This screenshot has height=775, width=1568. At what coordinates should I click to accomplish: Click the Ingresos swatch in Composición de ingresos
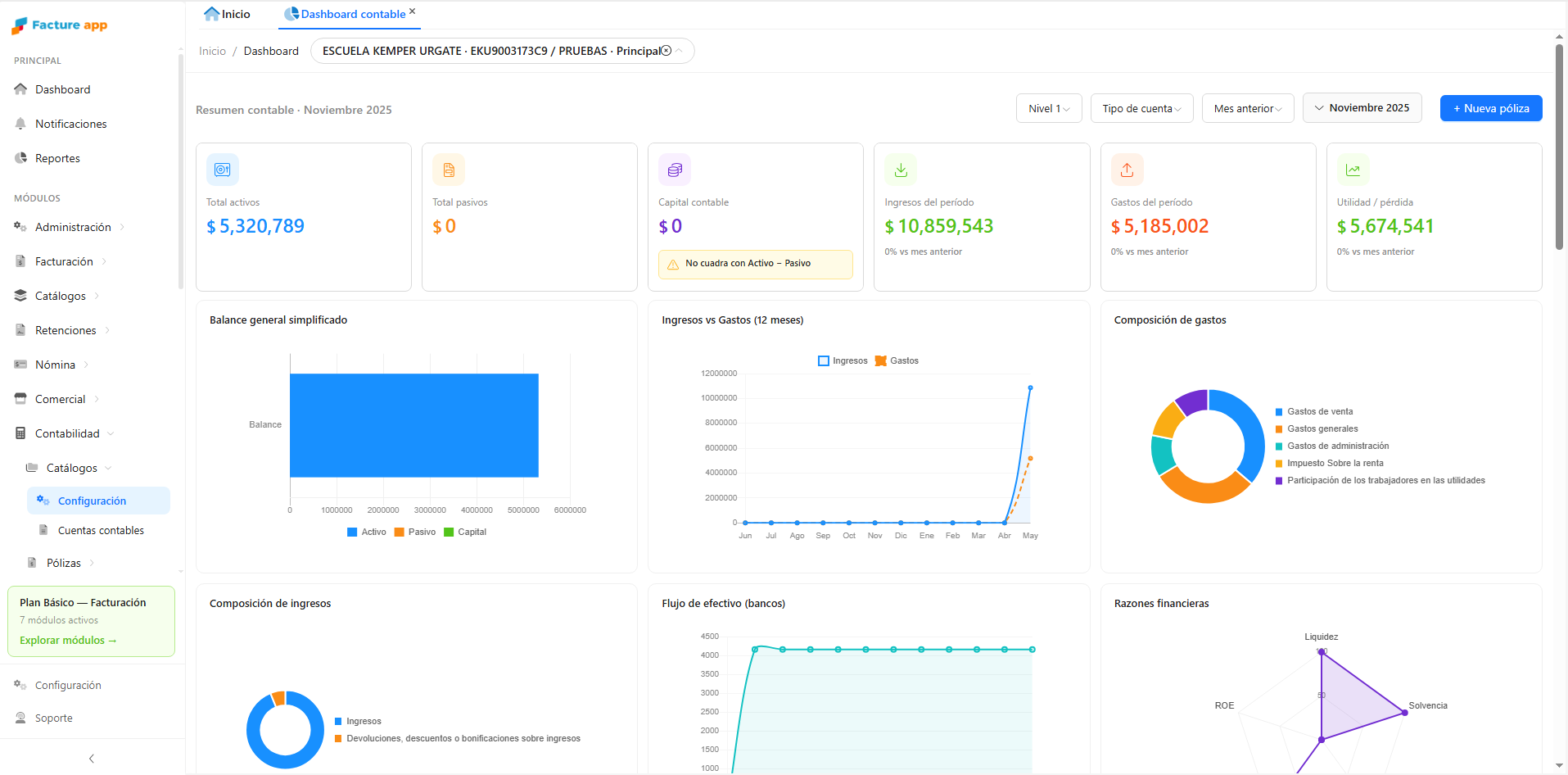[x=338, y=722]
